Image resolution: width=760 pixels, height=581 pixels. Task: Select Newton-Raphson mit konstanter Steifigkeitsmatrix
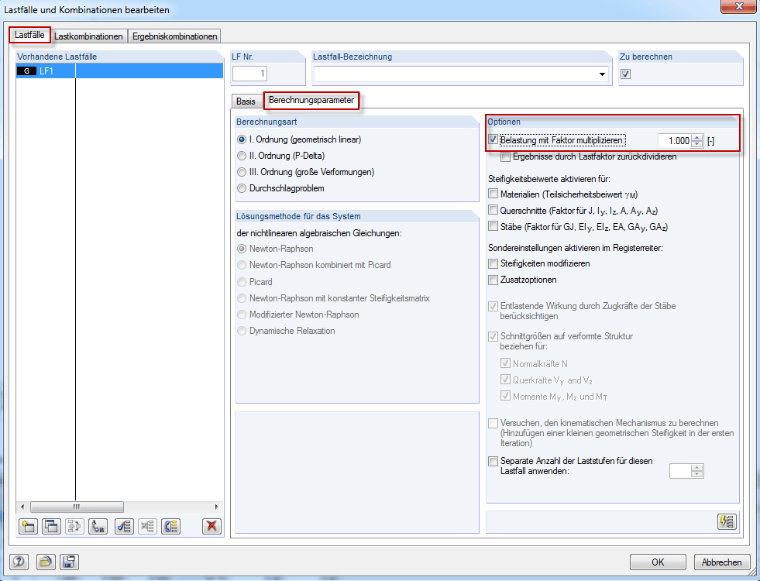pos(241,298)
